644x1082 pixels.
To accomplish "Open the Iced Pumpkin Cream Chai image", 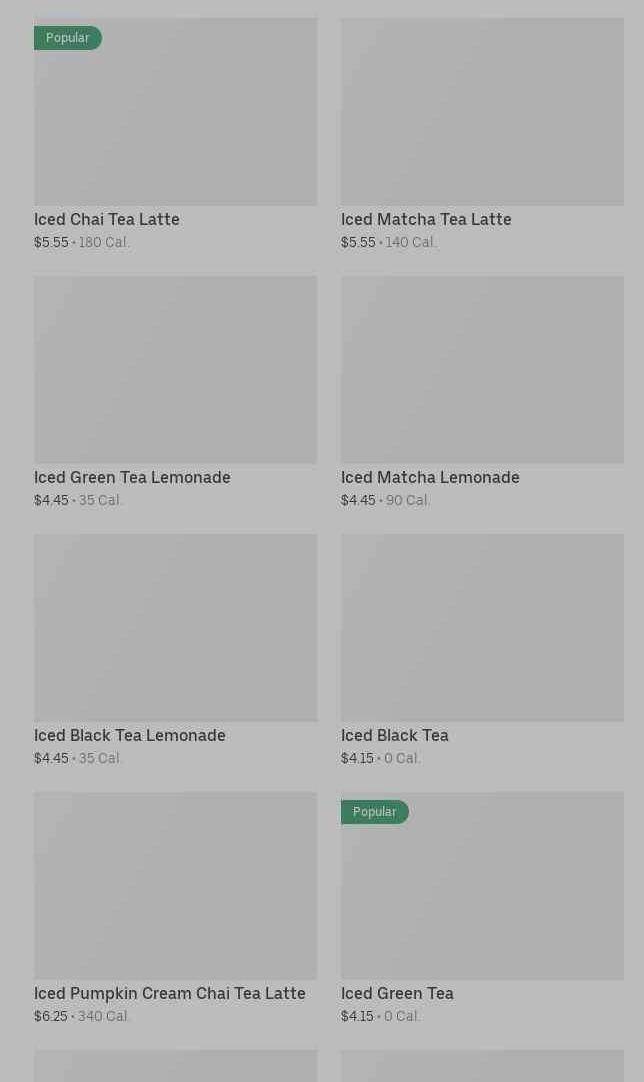I will tap(175, 885).
